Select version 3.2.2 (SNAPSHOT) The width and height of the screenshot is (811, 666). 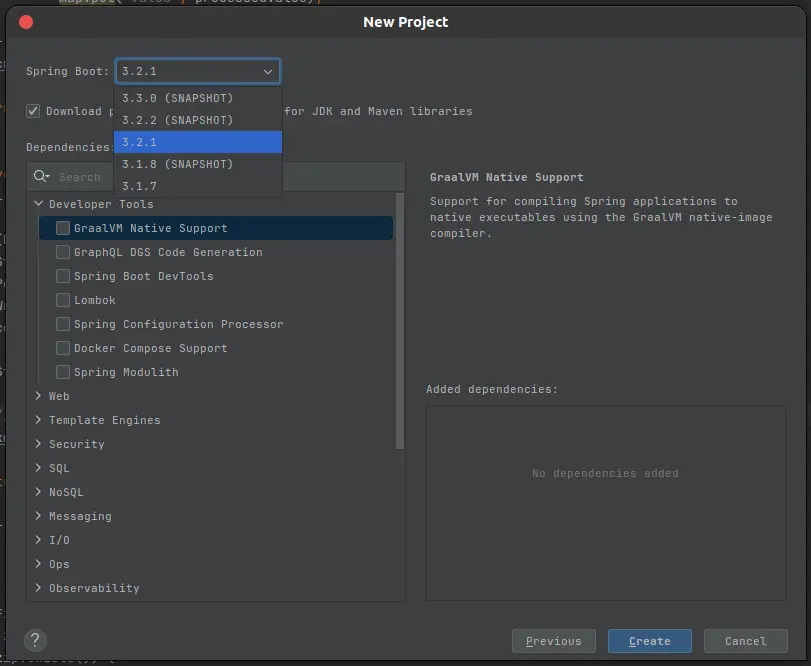pyautogui.click(x=198, y=120)
